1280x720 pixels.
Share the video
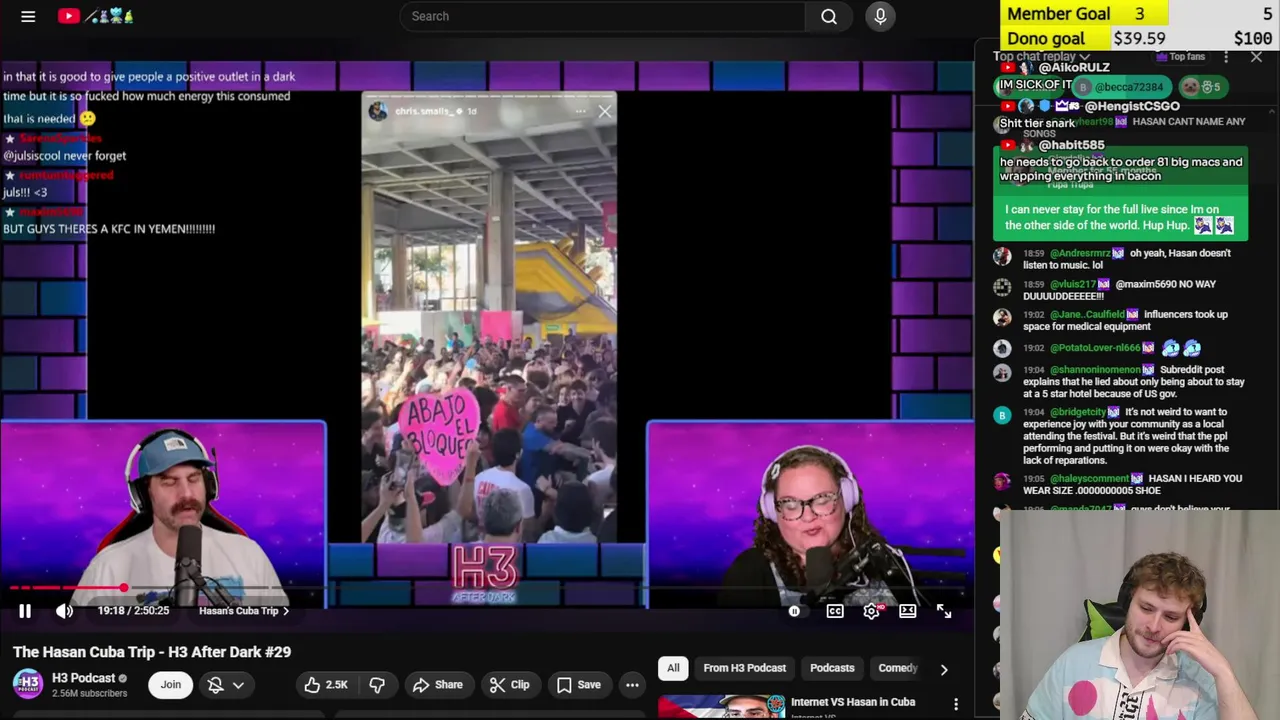438,685
